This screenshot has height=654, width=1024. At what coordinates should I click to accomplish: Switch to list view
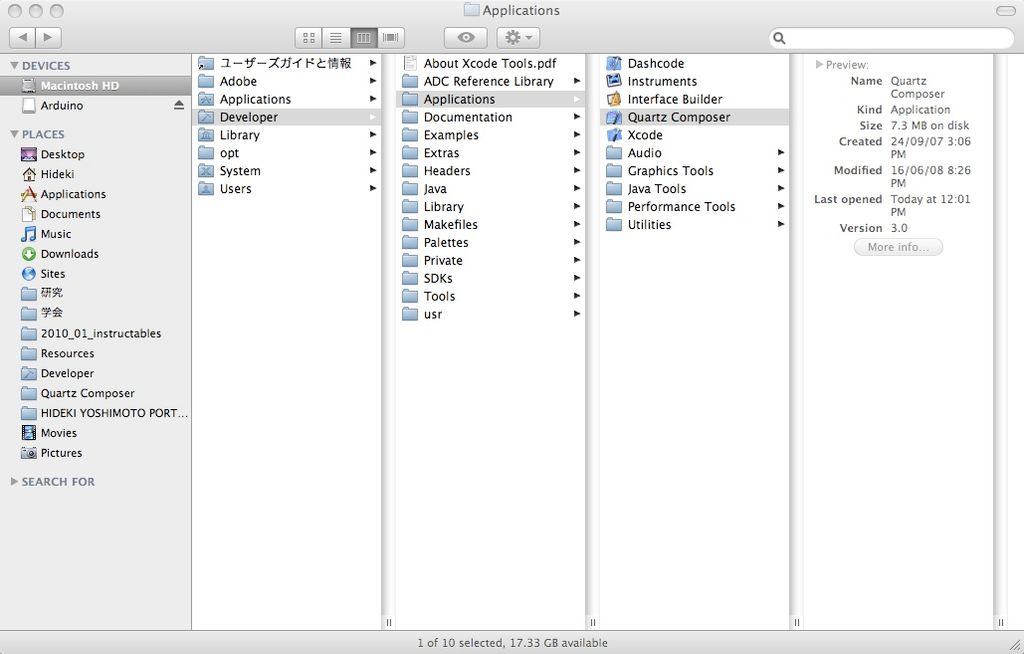pos(336,38)
